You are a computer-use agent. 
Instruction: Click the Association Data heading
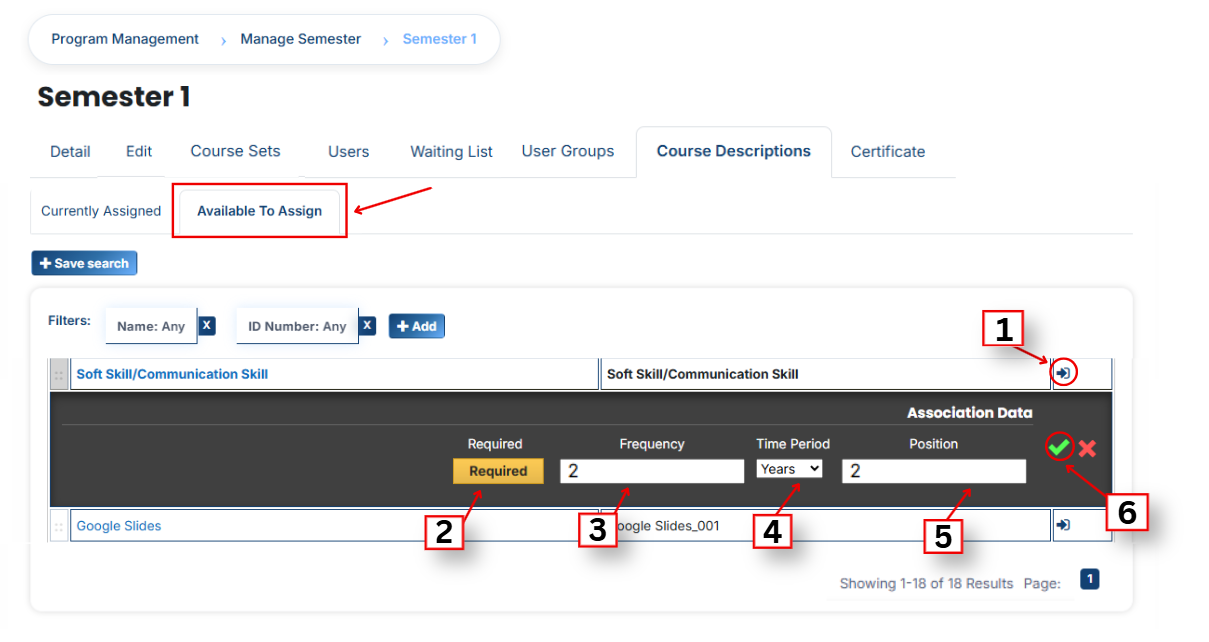970,412
